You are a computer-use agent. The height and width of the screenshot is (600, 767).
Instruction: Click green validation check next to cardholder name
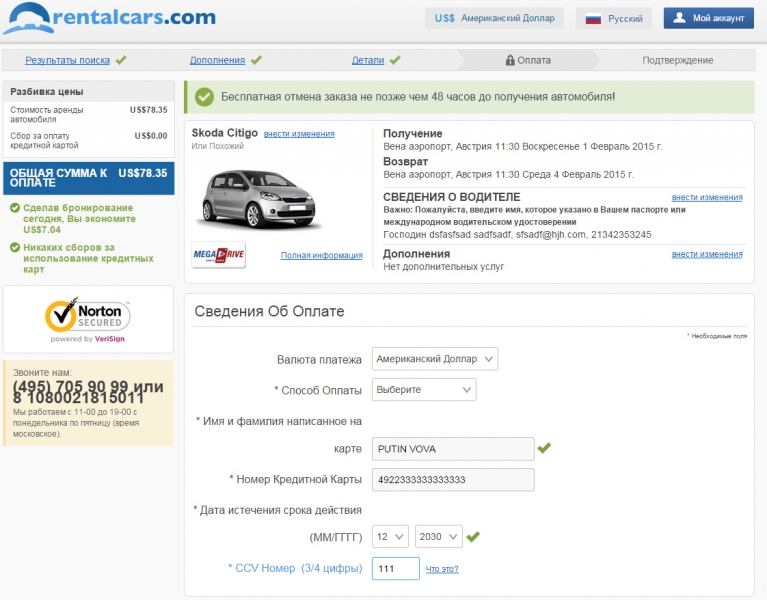point(544,447)
